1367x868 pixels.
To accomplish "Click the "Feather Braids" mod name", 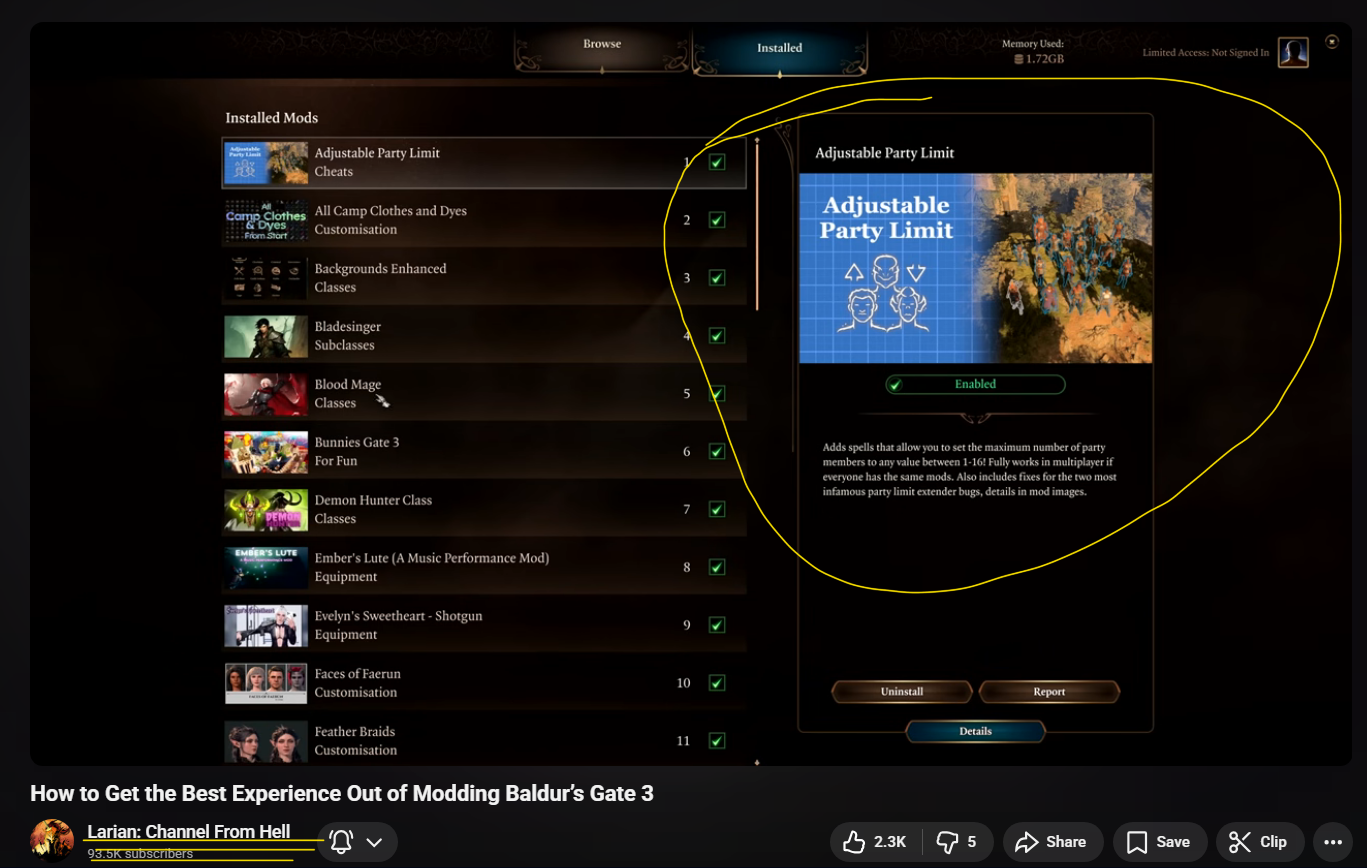I will pos(356,732).
